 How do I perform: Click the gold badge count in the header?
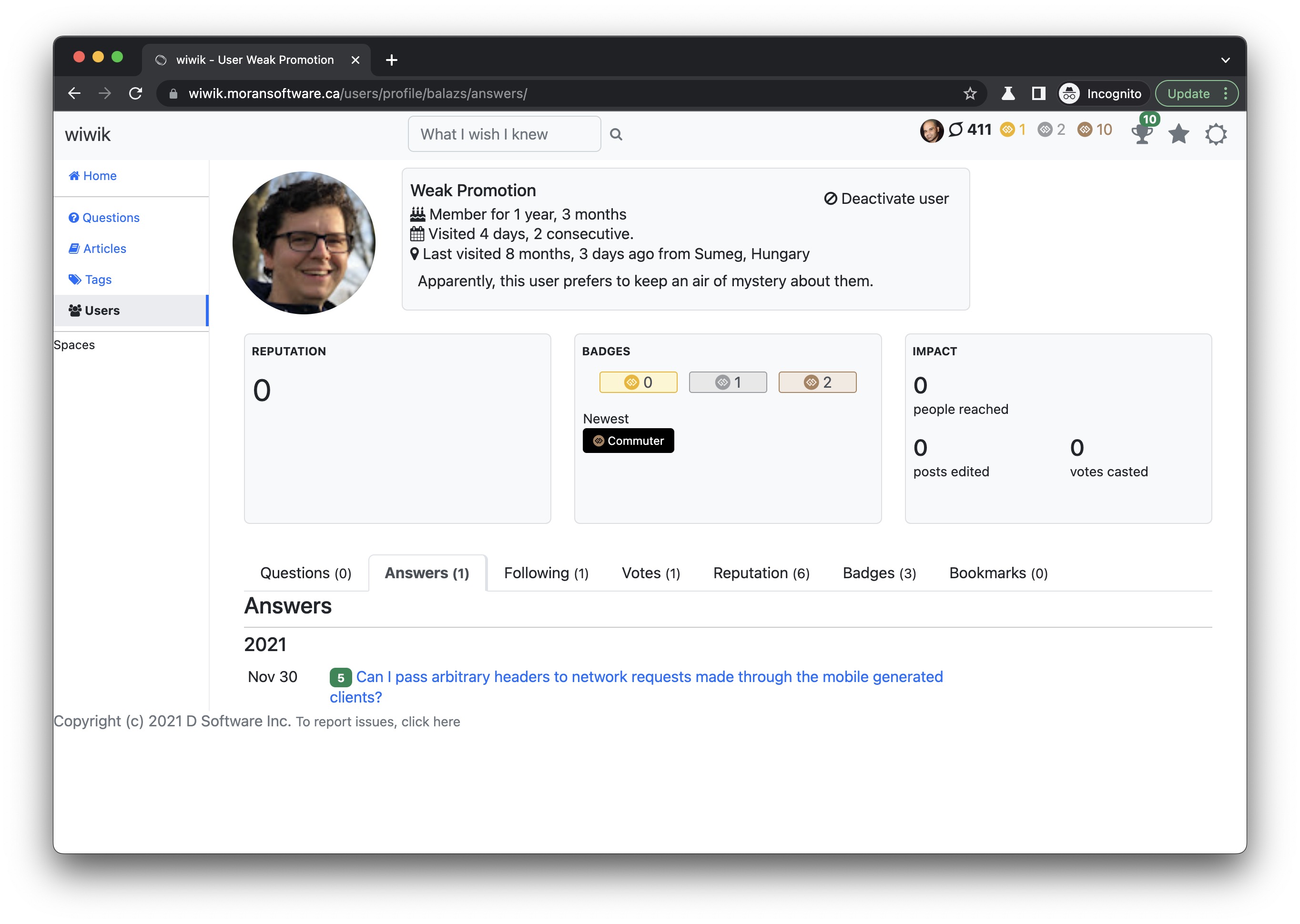click(1012, 129)
